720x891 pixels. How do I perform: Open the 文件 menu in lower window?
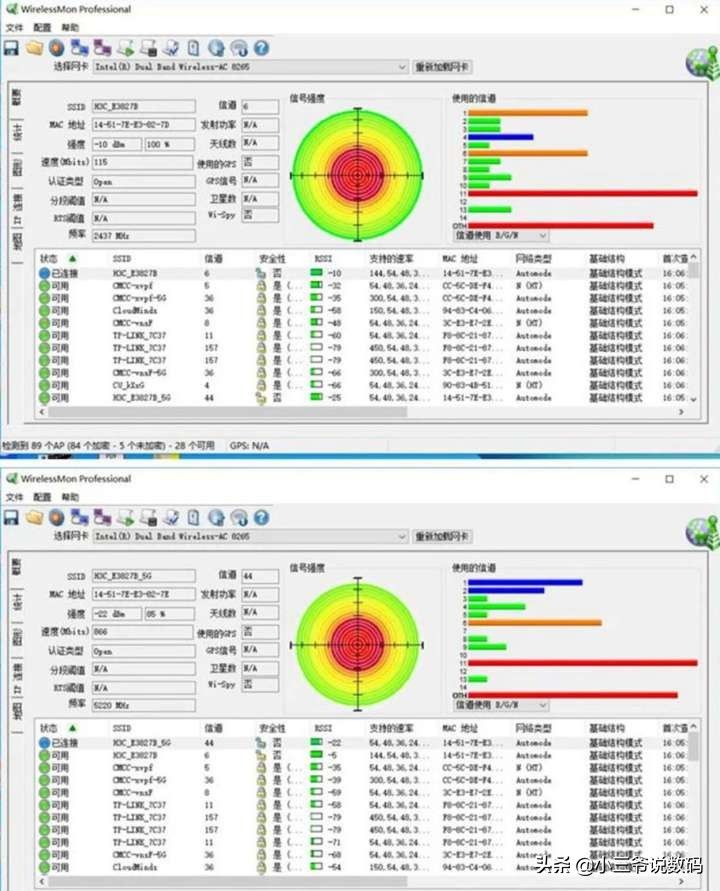pyautogui.click(x=14, y=497)
